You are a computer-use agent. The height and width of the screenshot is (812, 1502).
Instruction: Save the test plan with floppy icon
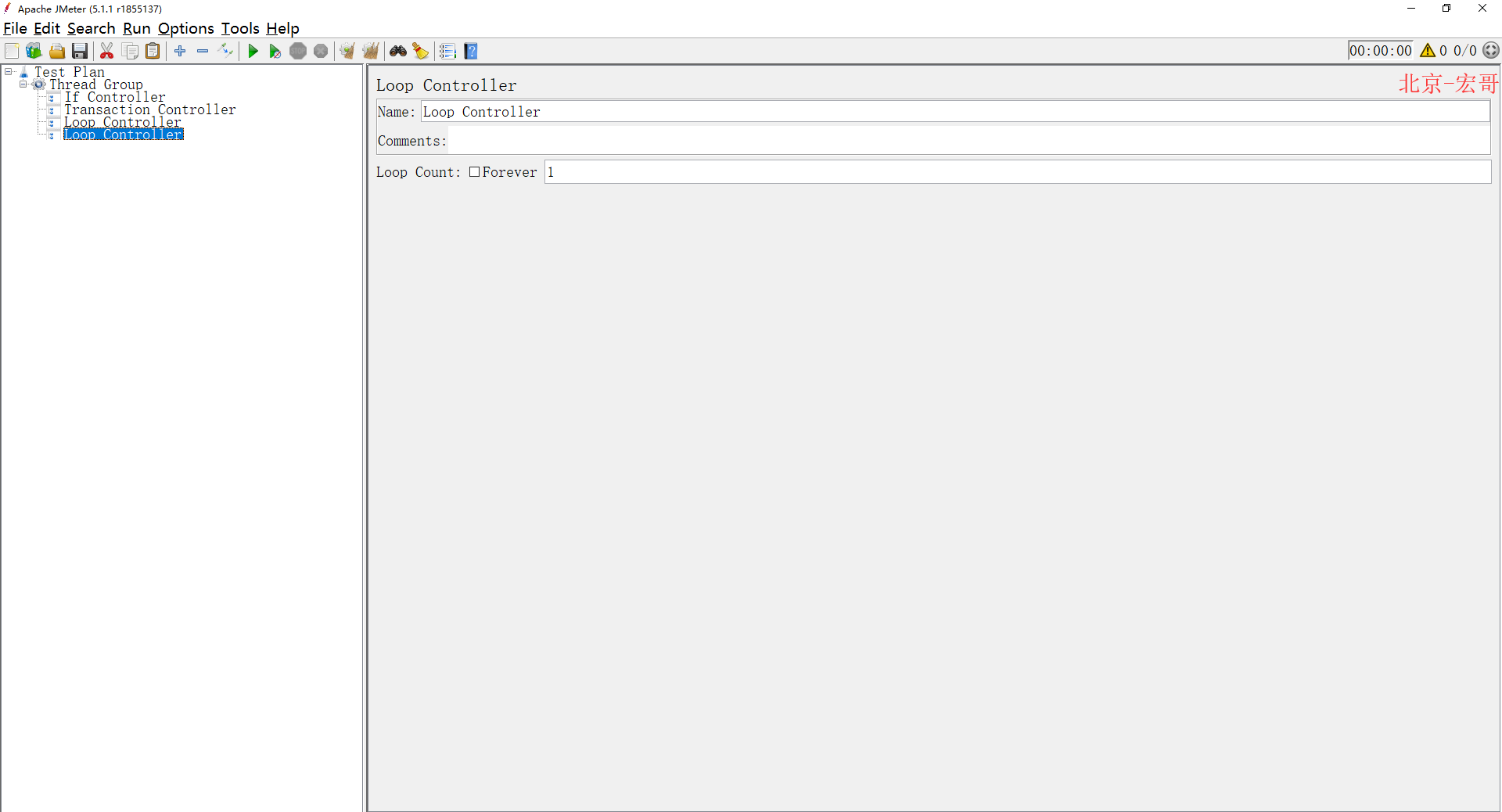point(80,51)
